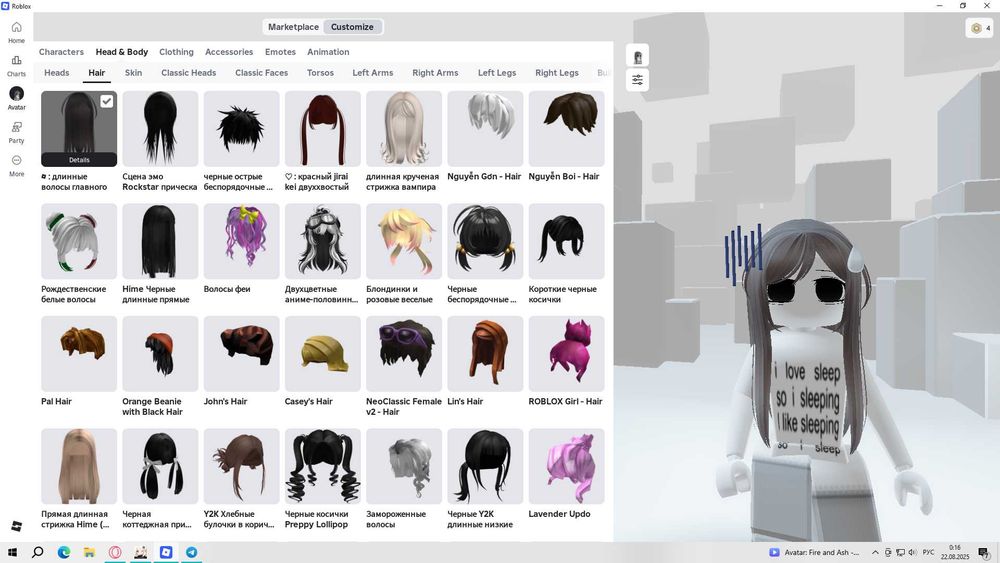
Task: Open the Windows notification center
Action: [x=984, y=552]
